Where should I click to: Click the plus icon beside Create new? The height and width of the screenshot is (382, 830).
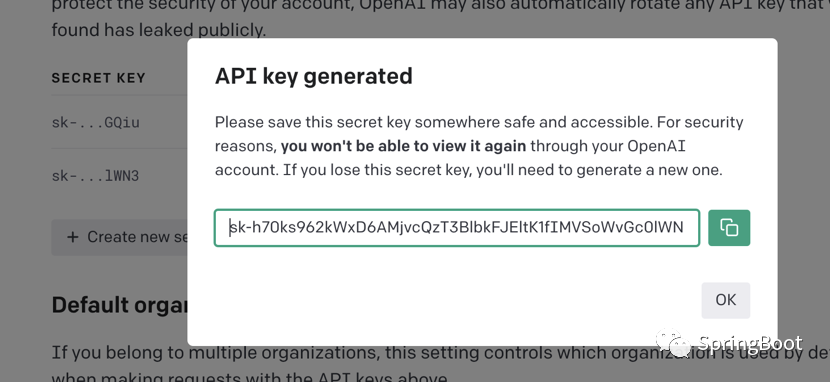tap(73, 237)
